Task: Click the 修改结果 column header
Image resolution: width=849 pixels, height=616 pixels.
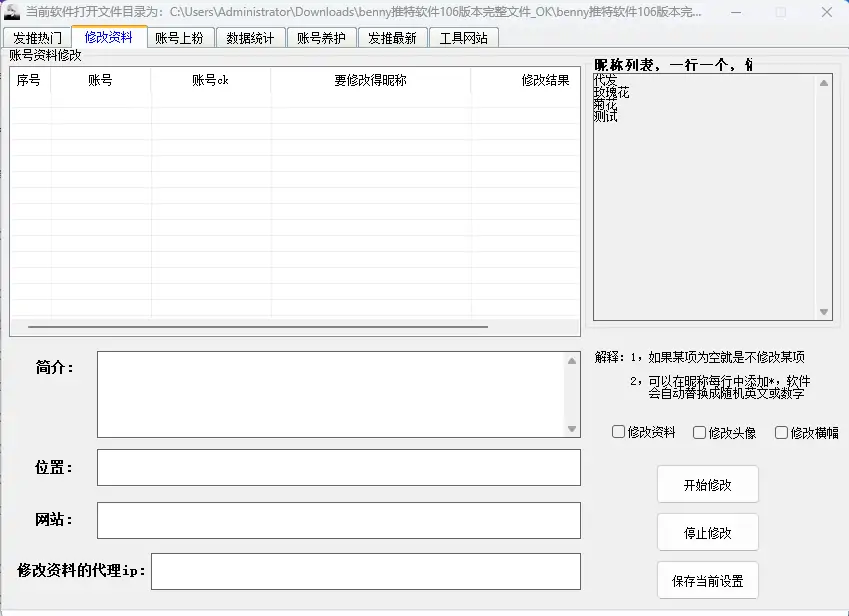Action: click(x=524, y=81)
